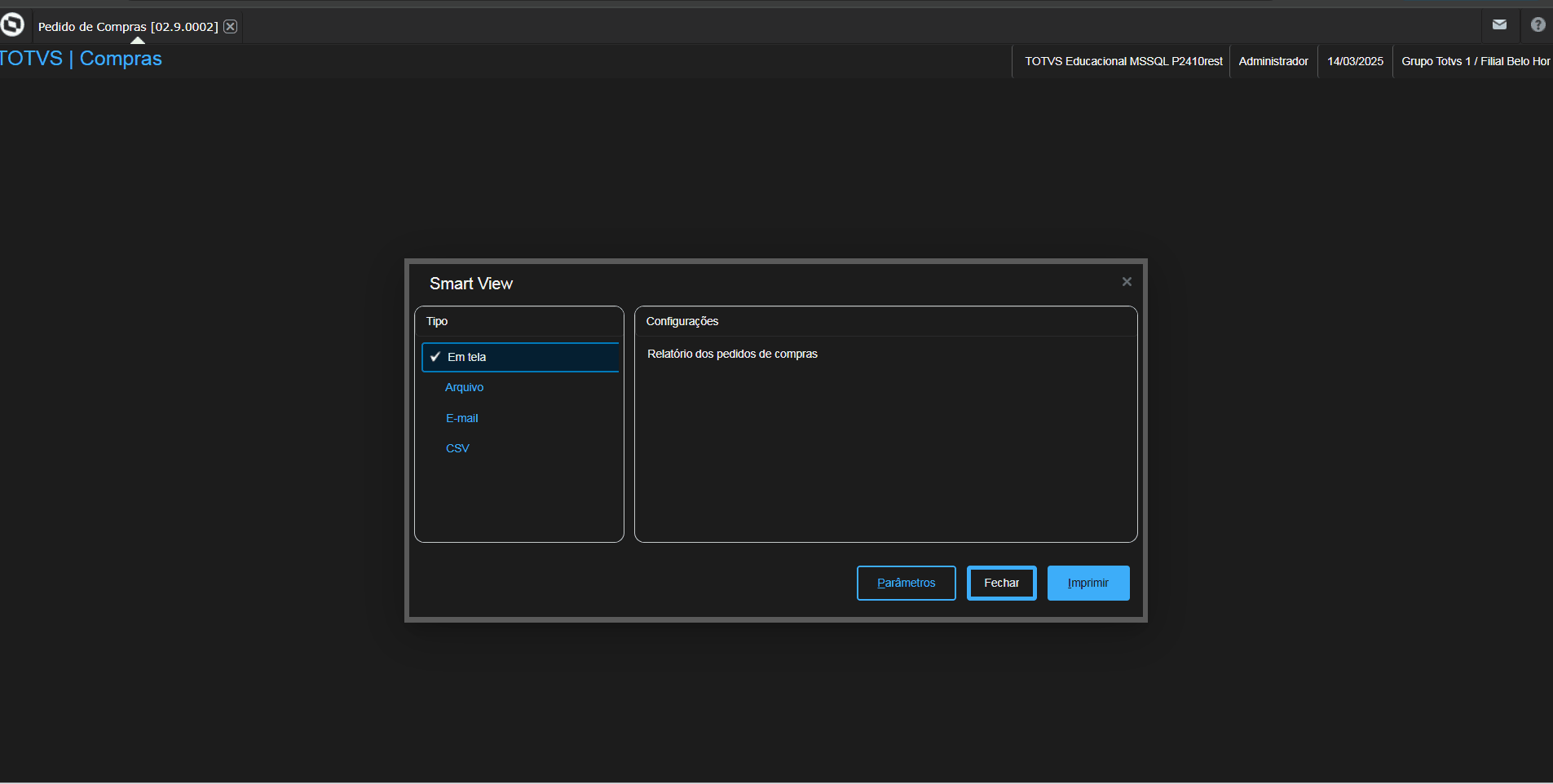The height and width of the screenshot is (784, 1553).
Task: Select Em tela output type
Action: pyautogui.click(x=520, y=357)
